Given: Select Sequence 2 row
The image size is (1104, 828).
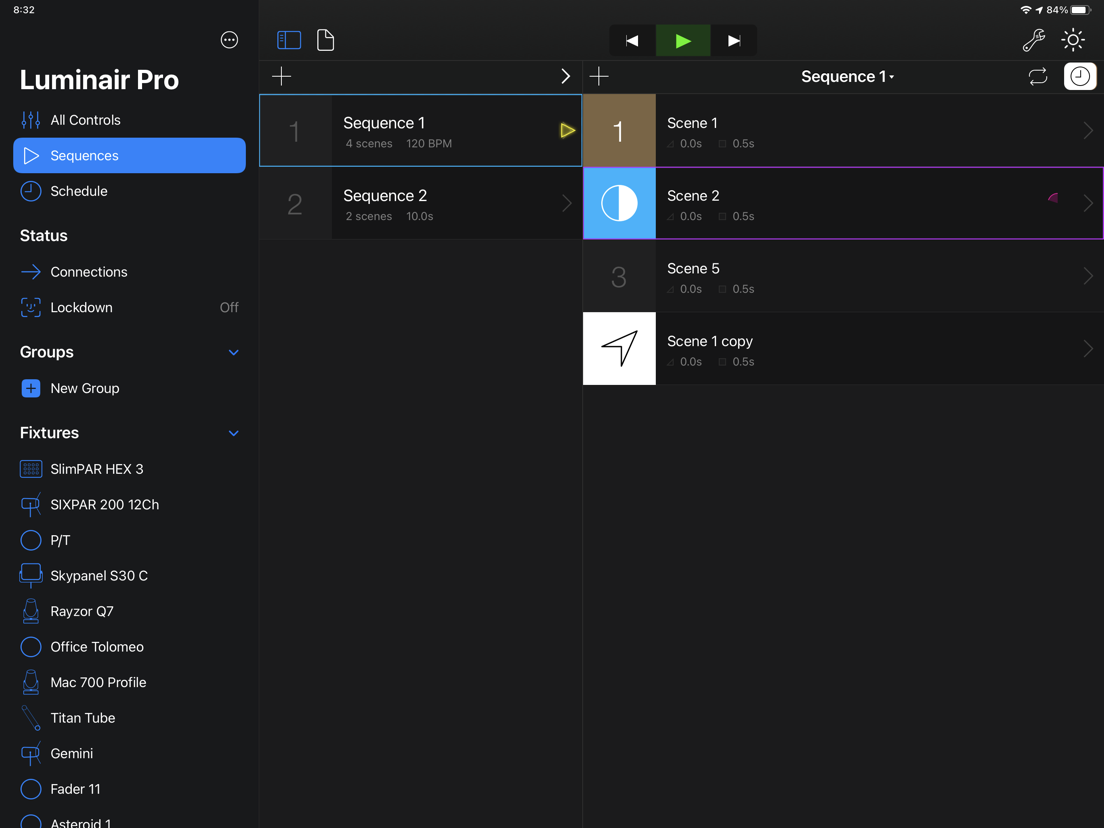Looking at the screenshot, I should pos(420,203).
